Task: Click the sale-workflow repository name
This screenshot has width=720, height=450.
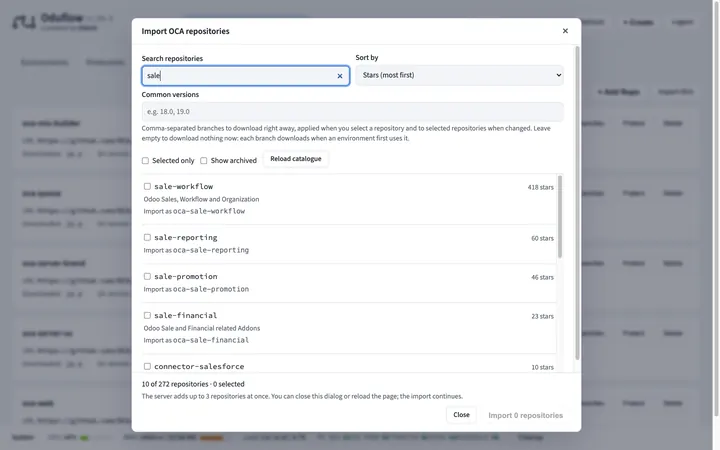Action: (184, 186)
